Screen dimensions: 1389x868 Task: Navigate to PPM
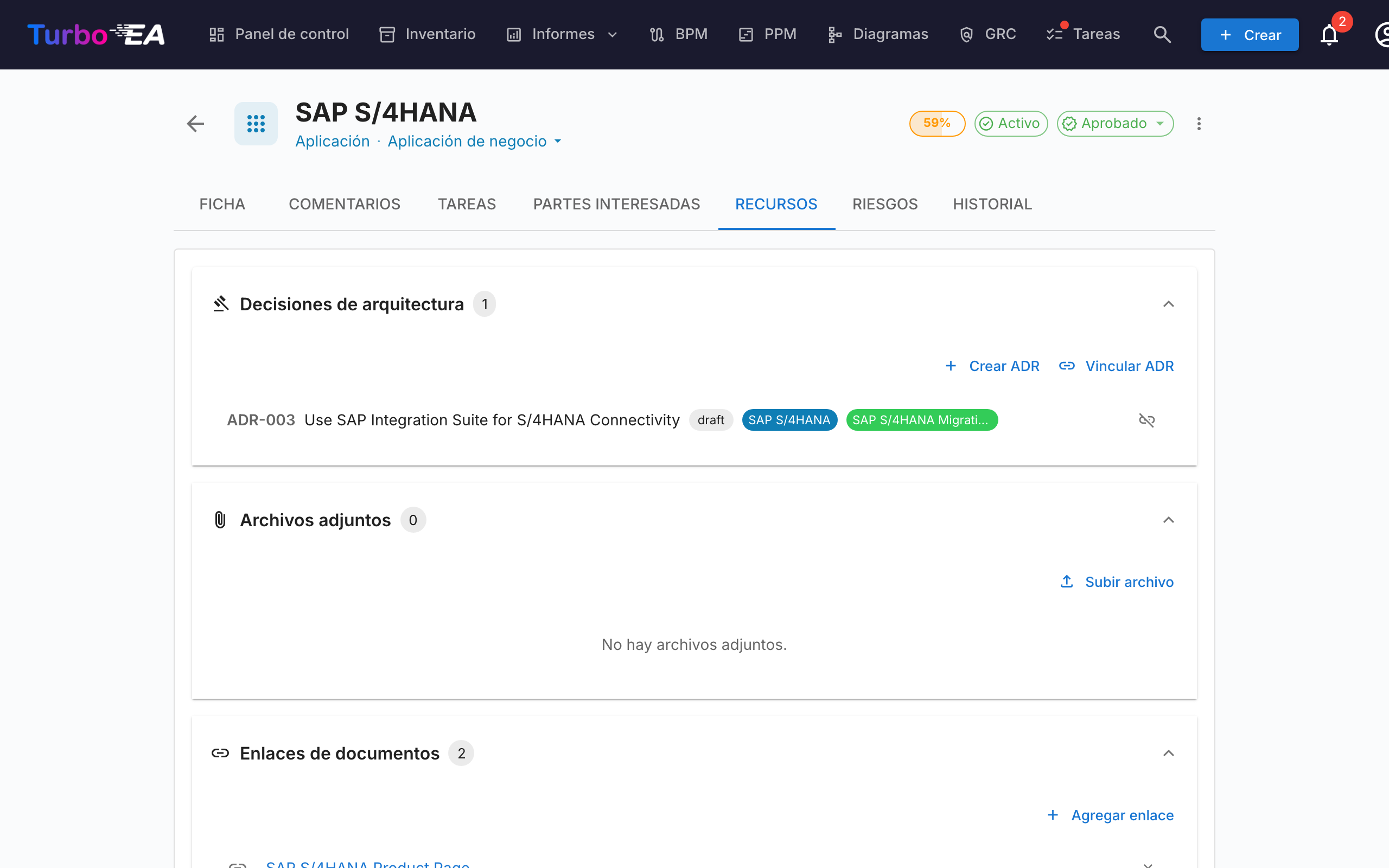[x=767, y=34]
